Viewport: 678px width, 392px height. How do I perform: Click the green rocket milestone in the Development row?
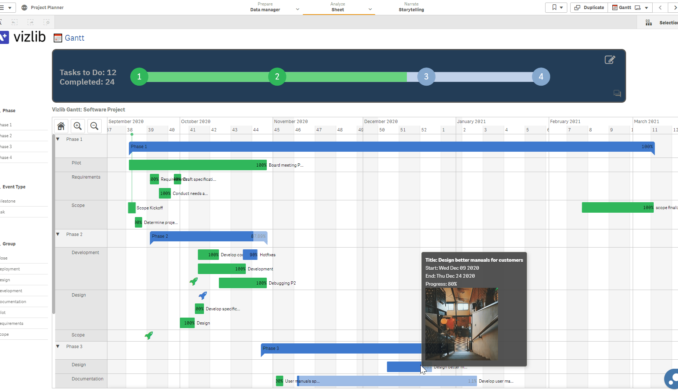tap(194, 281)
